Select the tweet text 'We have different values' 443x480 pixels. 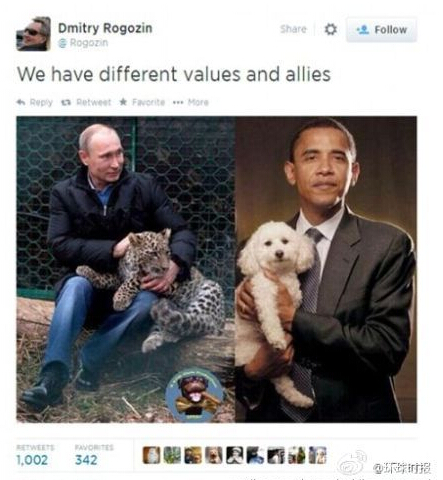click(129, 74)
